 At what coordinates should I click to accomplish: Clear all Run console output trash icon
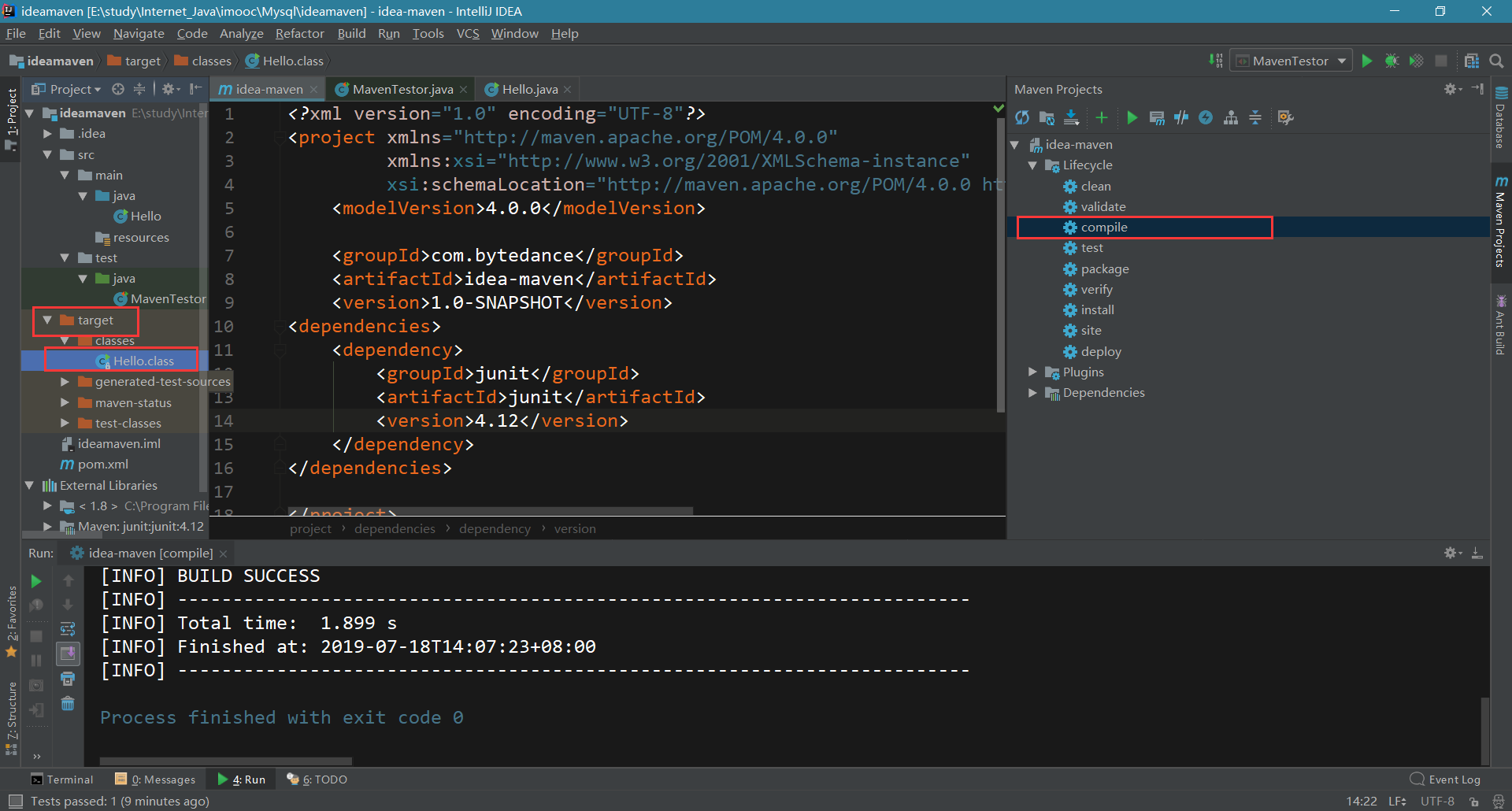click(x=68, y=702)
